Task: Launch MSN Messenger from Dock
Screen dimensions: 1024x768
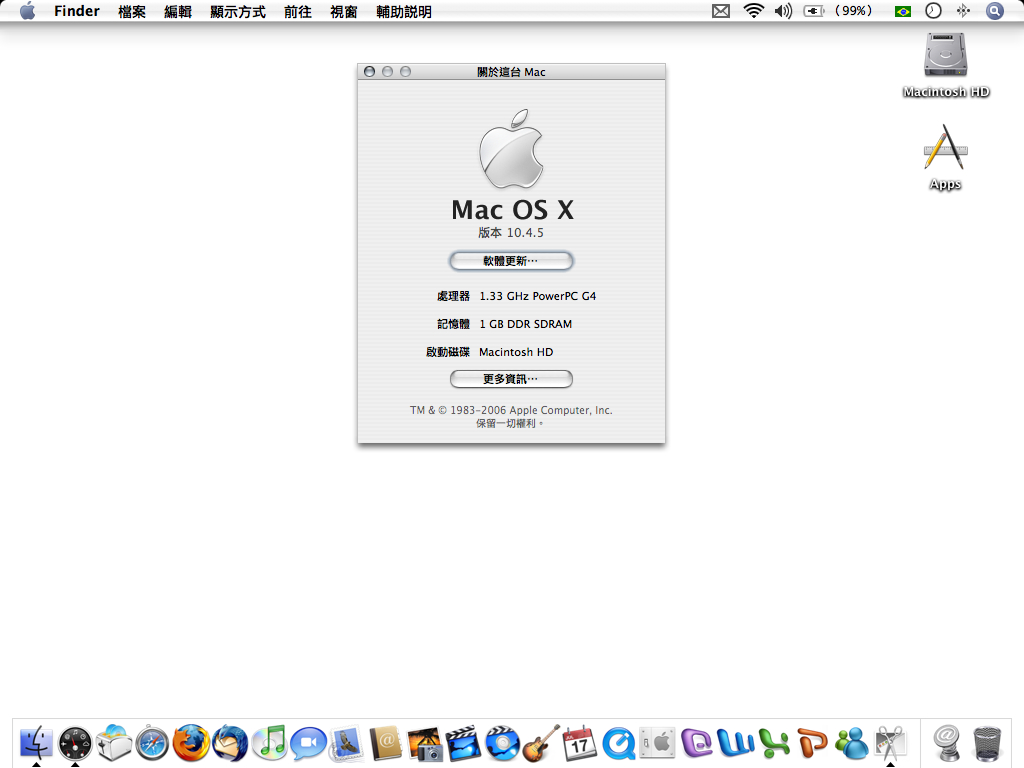Action: click(x=852, y=743)
